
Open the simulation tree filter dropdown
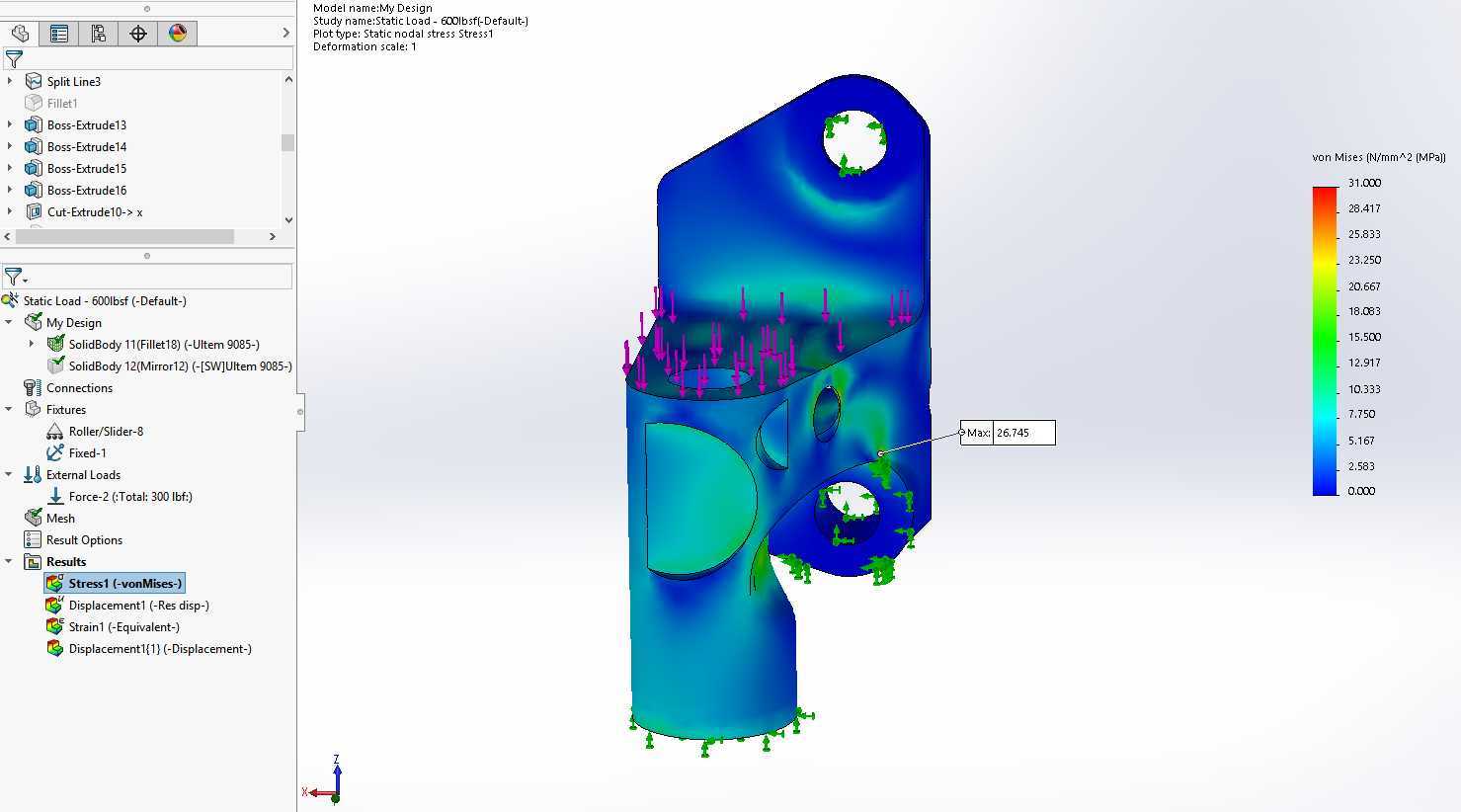[x=15, y=278]
